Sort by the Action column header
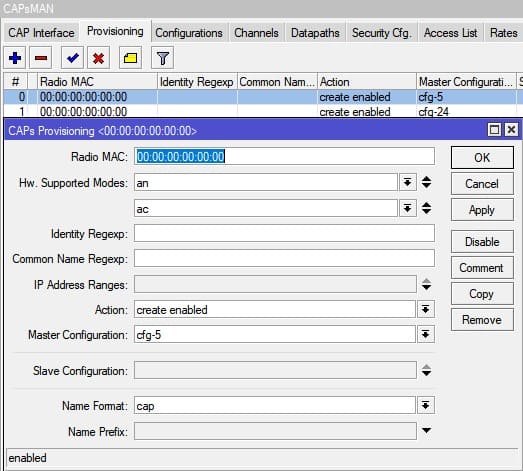The width and height of the screenshot is (523, 471). tap(367, 81)
